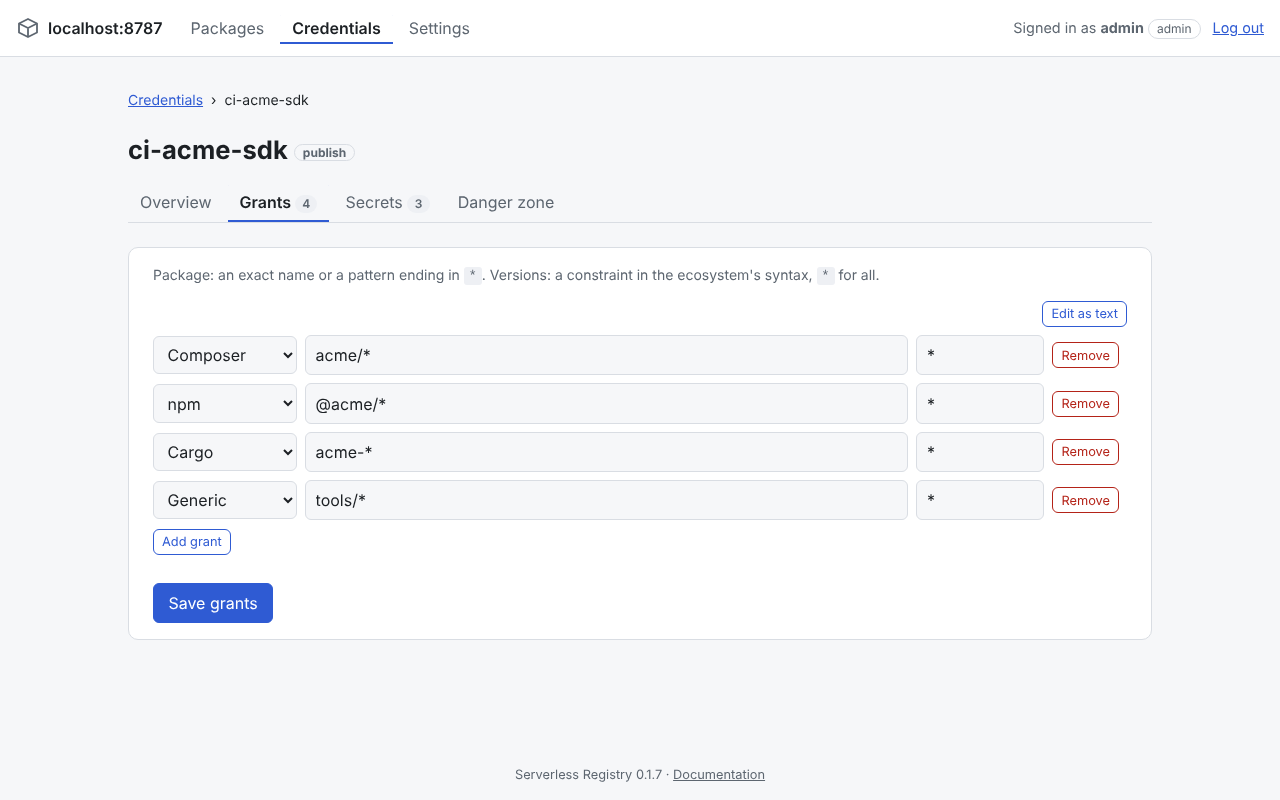
Task: Click the versions field in Cargo row
Action: tap(980, 452)
